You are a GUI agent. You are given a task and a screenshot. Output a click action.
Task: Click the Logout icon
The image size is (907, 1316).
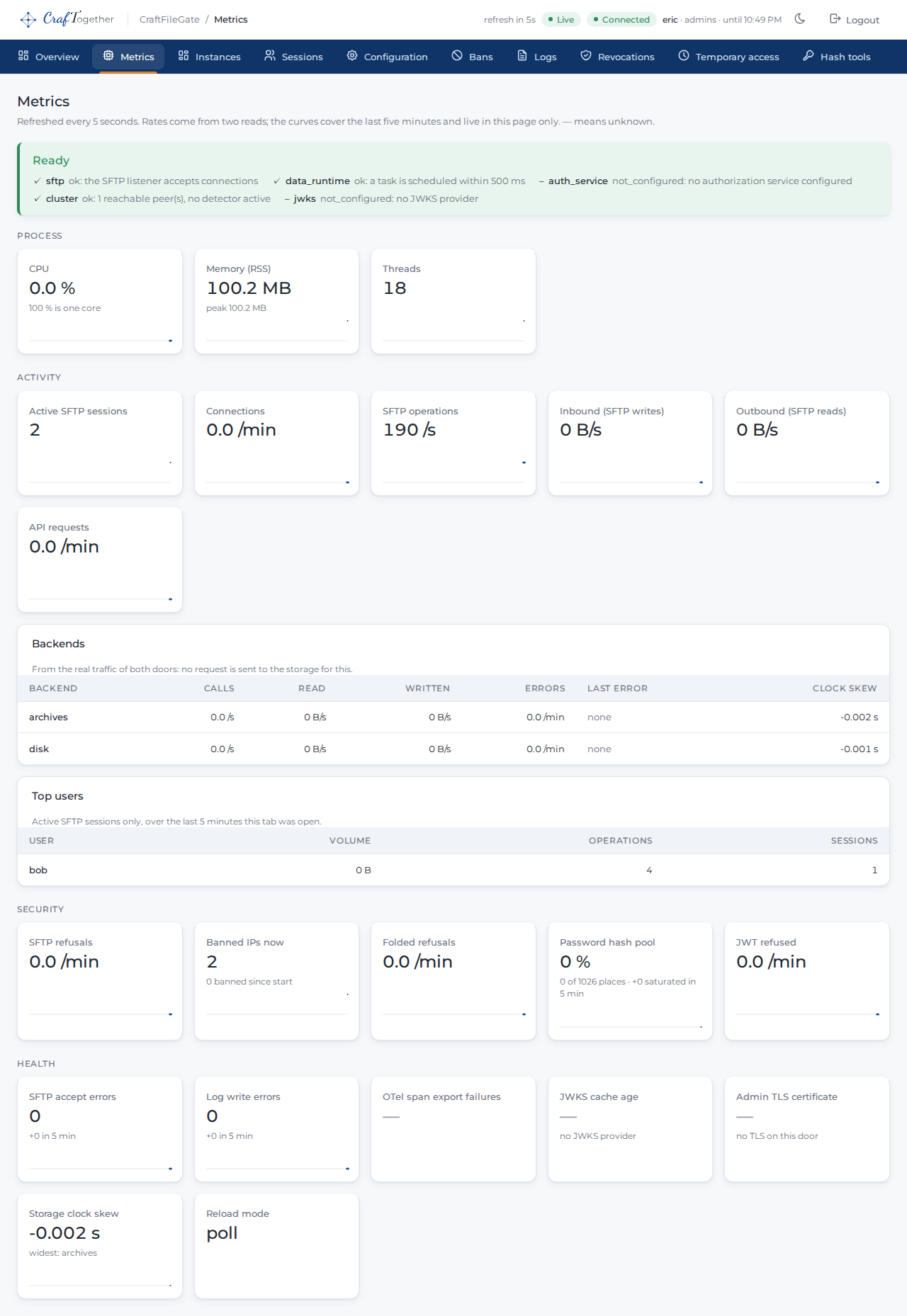[835, 19]
